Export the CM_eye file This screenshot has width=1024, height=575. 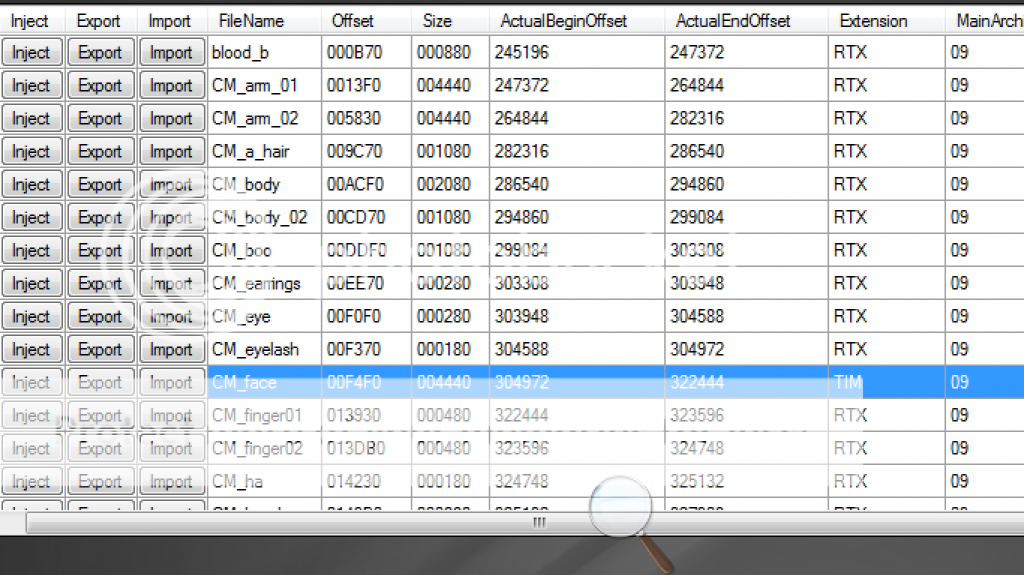pos(101,316)
